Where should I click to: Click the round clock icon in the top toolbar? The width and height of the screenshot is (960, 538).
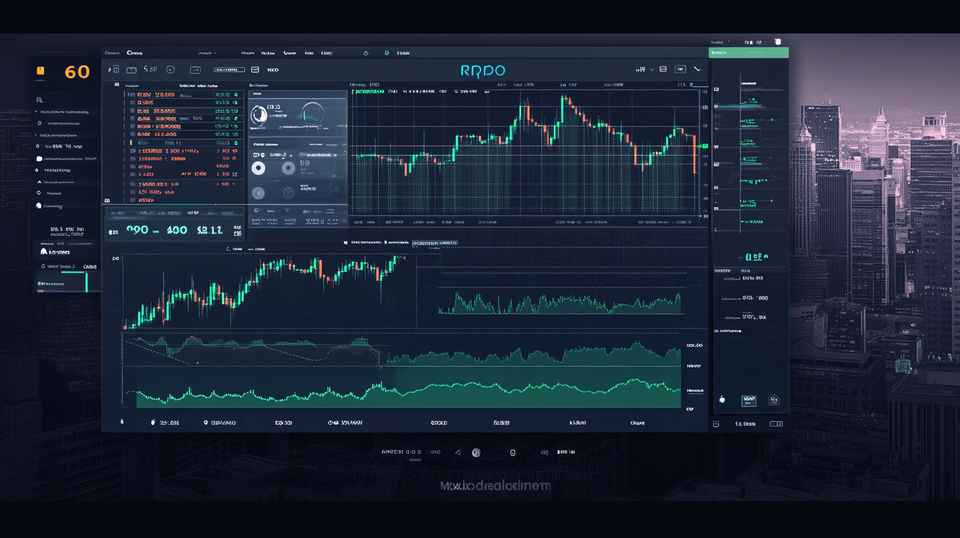pyautogui.click(x=170, y=70)
